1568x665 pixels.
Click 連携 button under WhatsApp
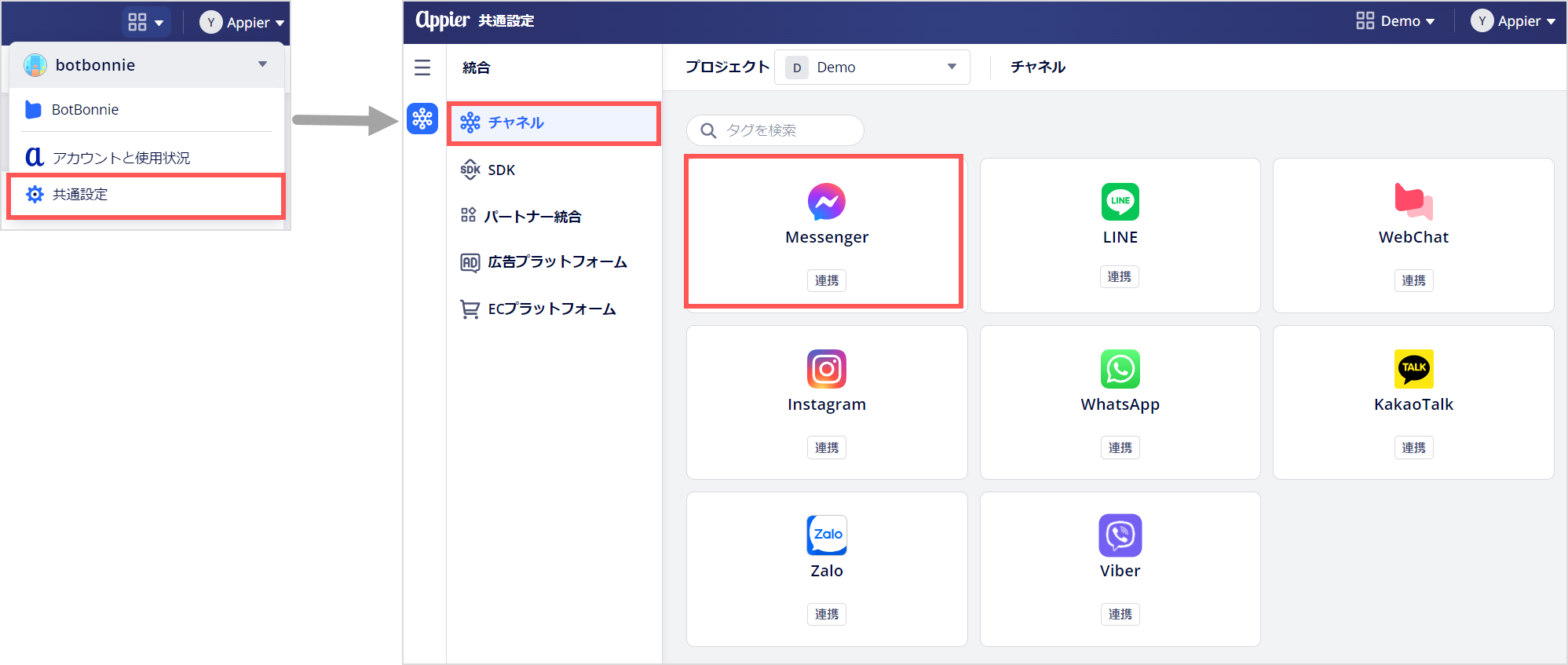coord(1120,448)
